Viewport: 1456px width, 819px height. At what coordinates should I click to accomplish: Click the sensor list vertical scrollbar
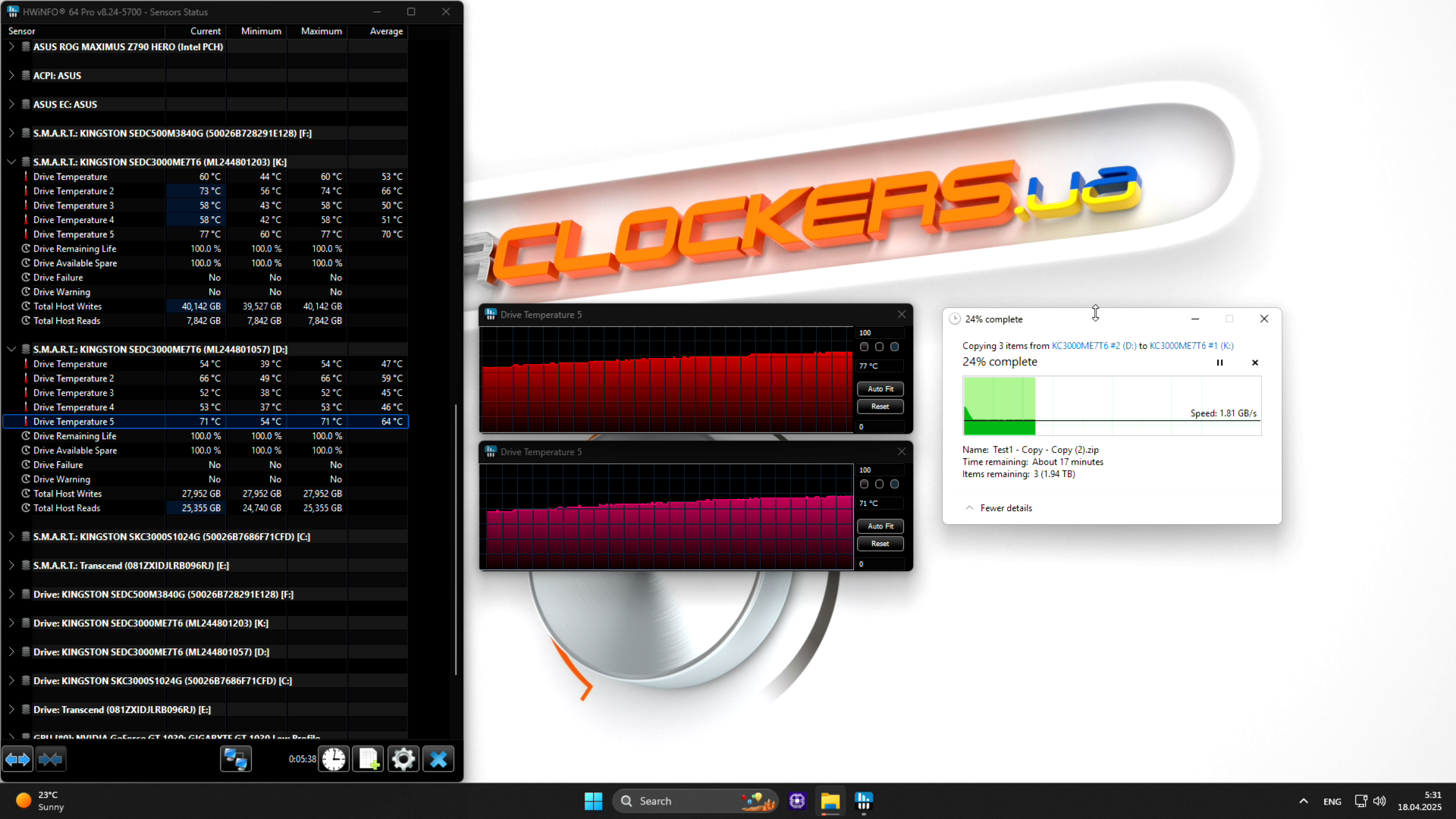click(456, 538)
